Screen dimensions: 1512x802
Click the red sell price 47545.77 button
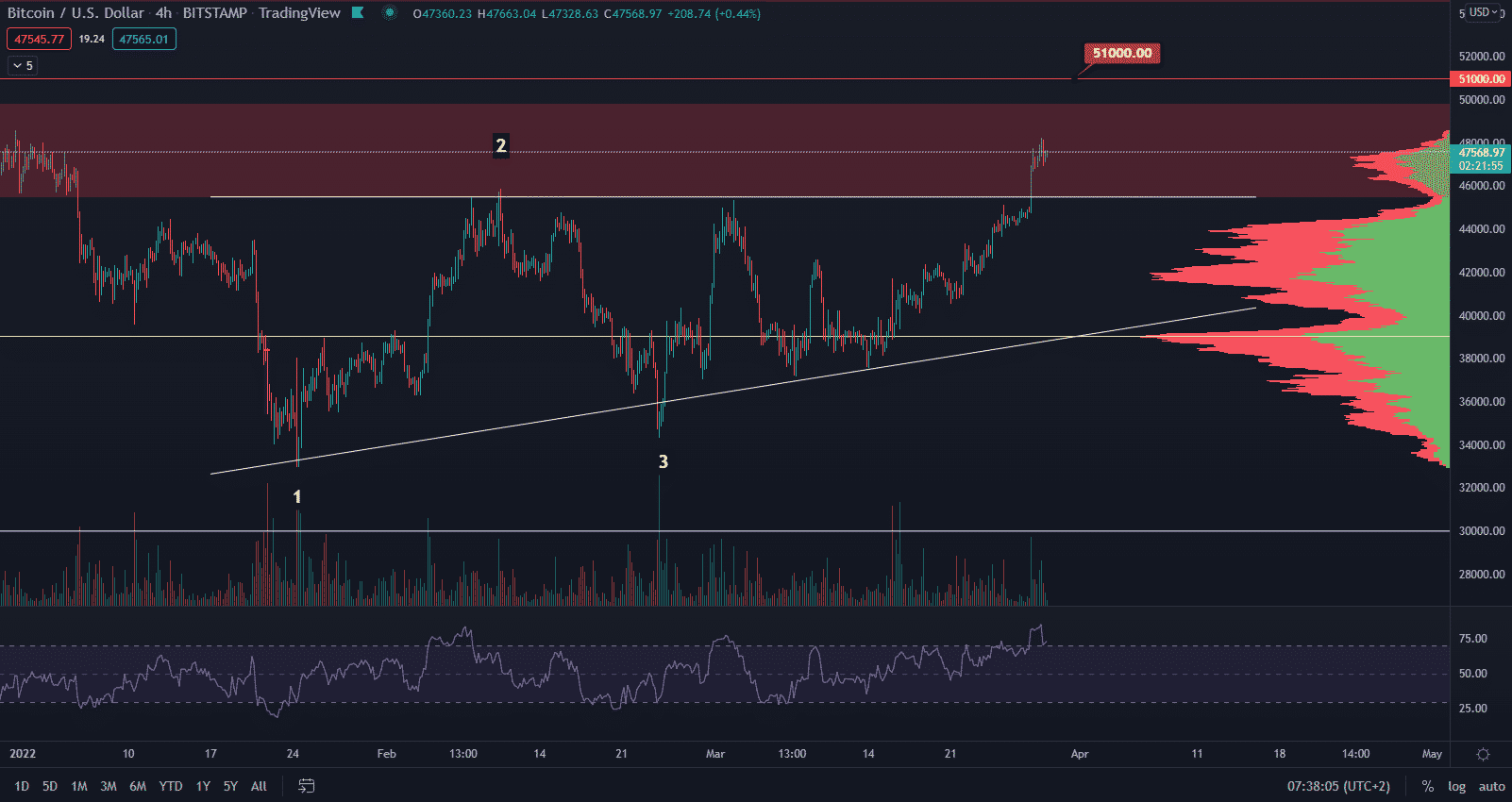pyautogui.click(x=39, y=39)
